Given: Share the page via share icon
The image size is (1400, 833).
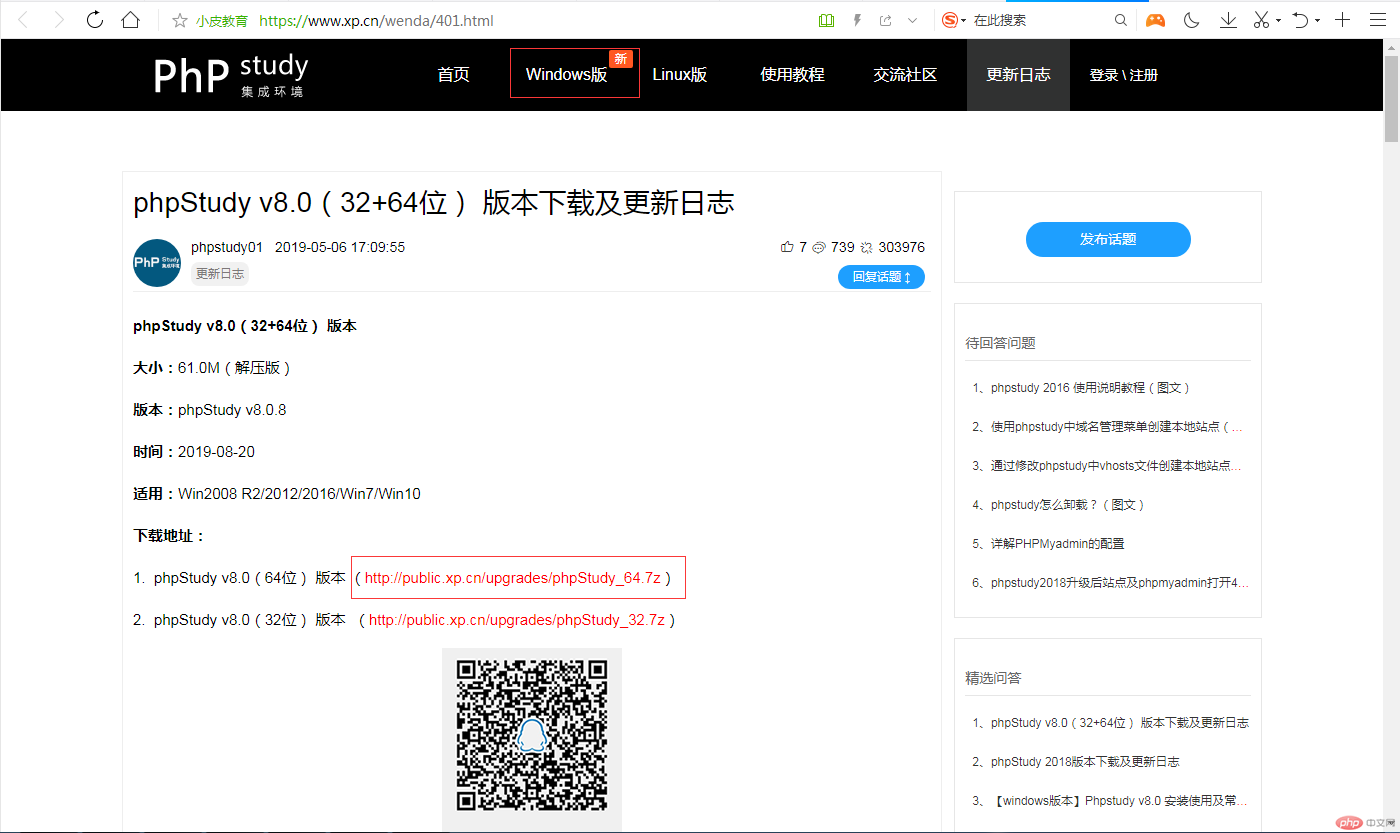Looking at the screenshot, I should point(885,20).
